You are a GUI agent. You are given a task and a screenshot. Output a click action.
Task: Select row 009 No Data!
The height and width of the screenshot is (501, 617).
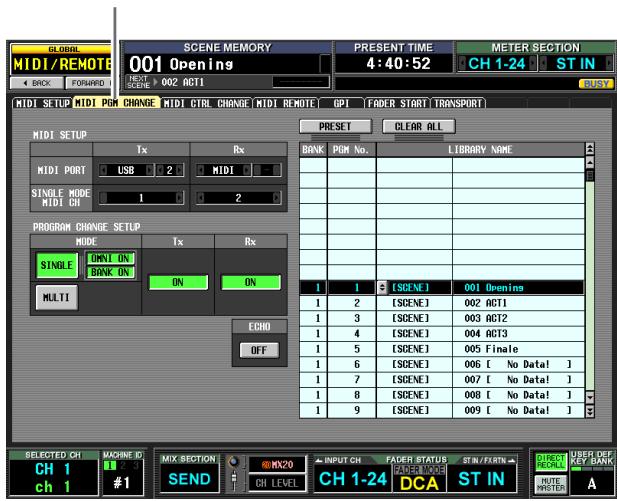pyautogui.click(x=442, y=410)
